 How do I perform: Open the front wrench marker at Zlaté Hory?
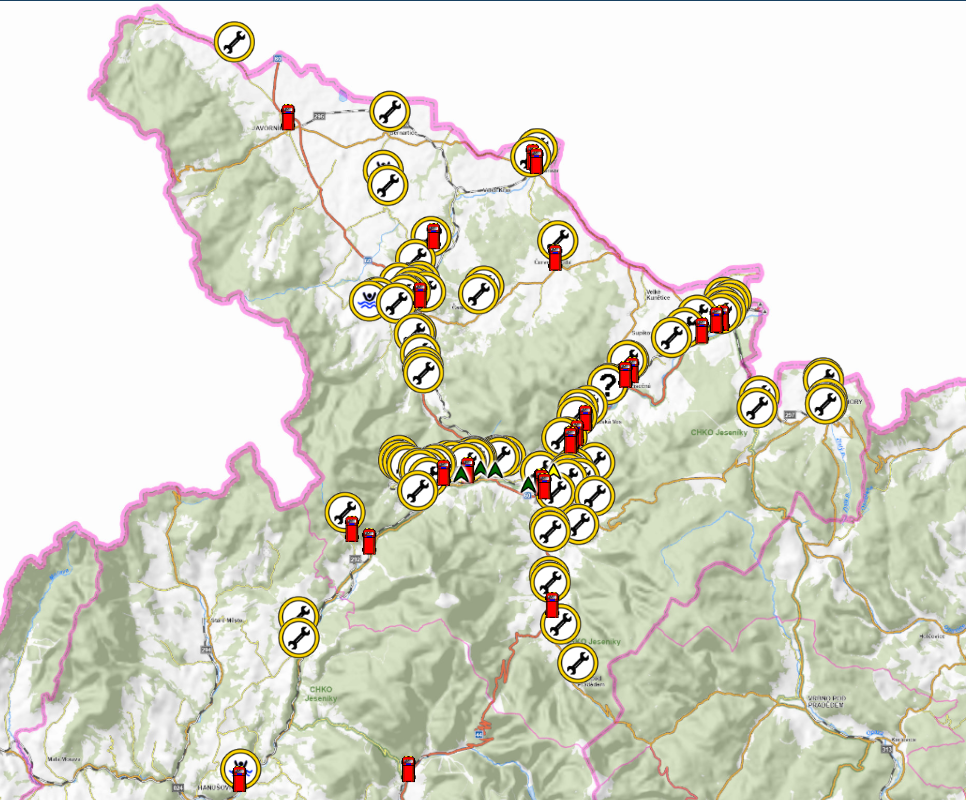[825, 402]
